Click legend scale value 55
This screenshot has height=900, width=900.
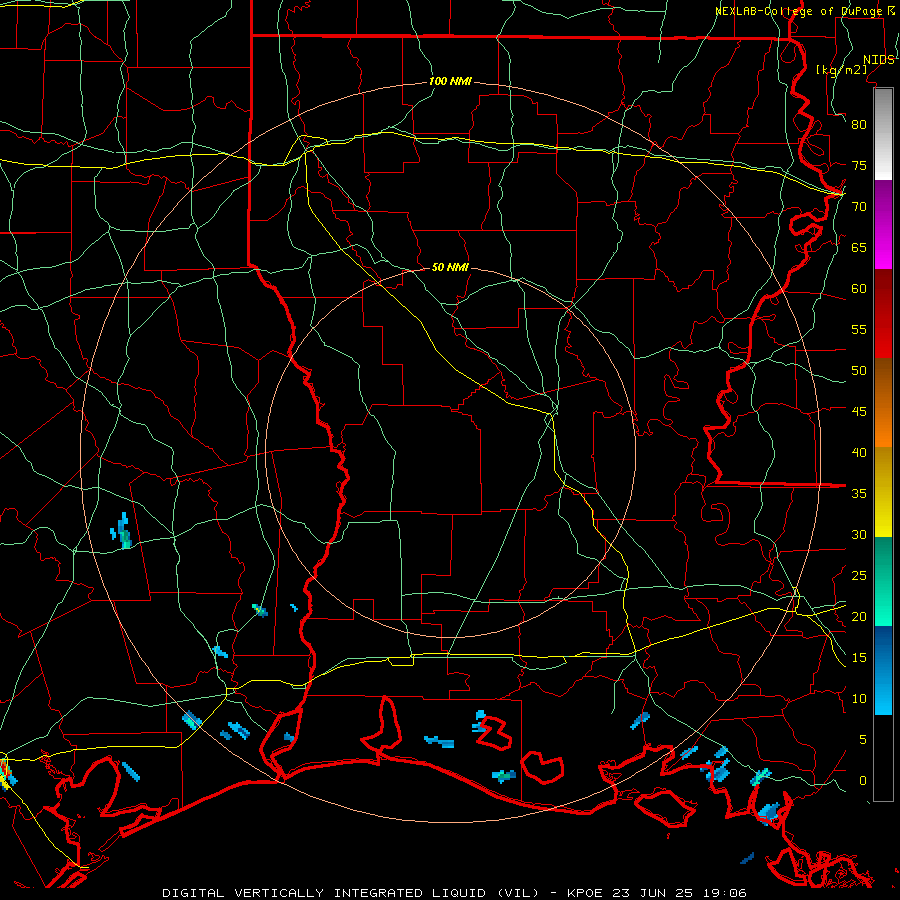tap(859, 329)
